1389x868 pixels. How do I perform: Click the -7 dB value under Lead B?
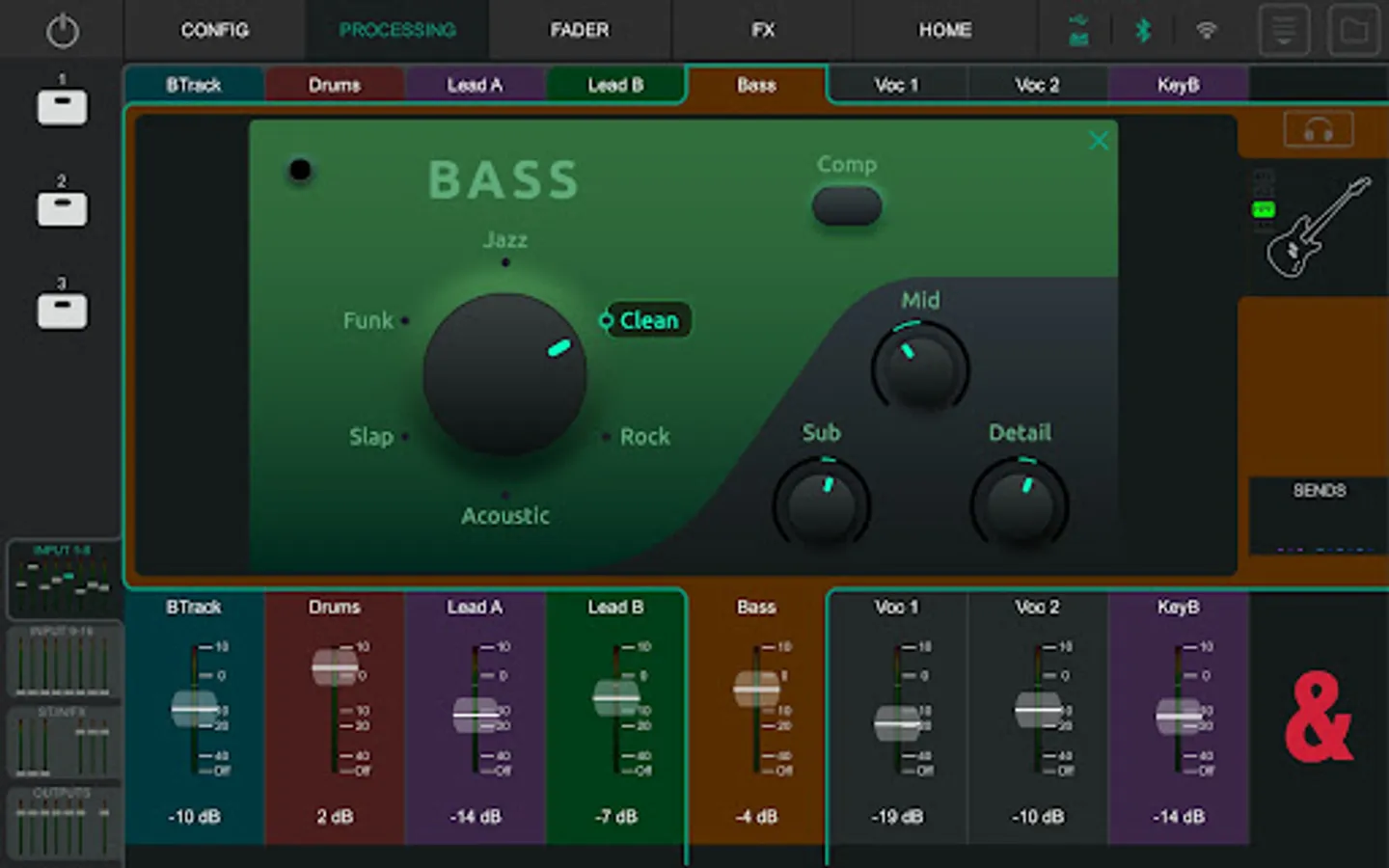[x=616, y=817]
